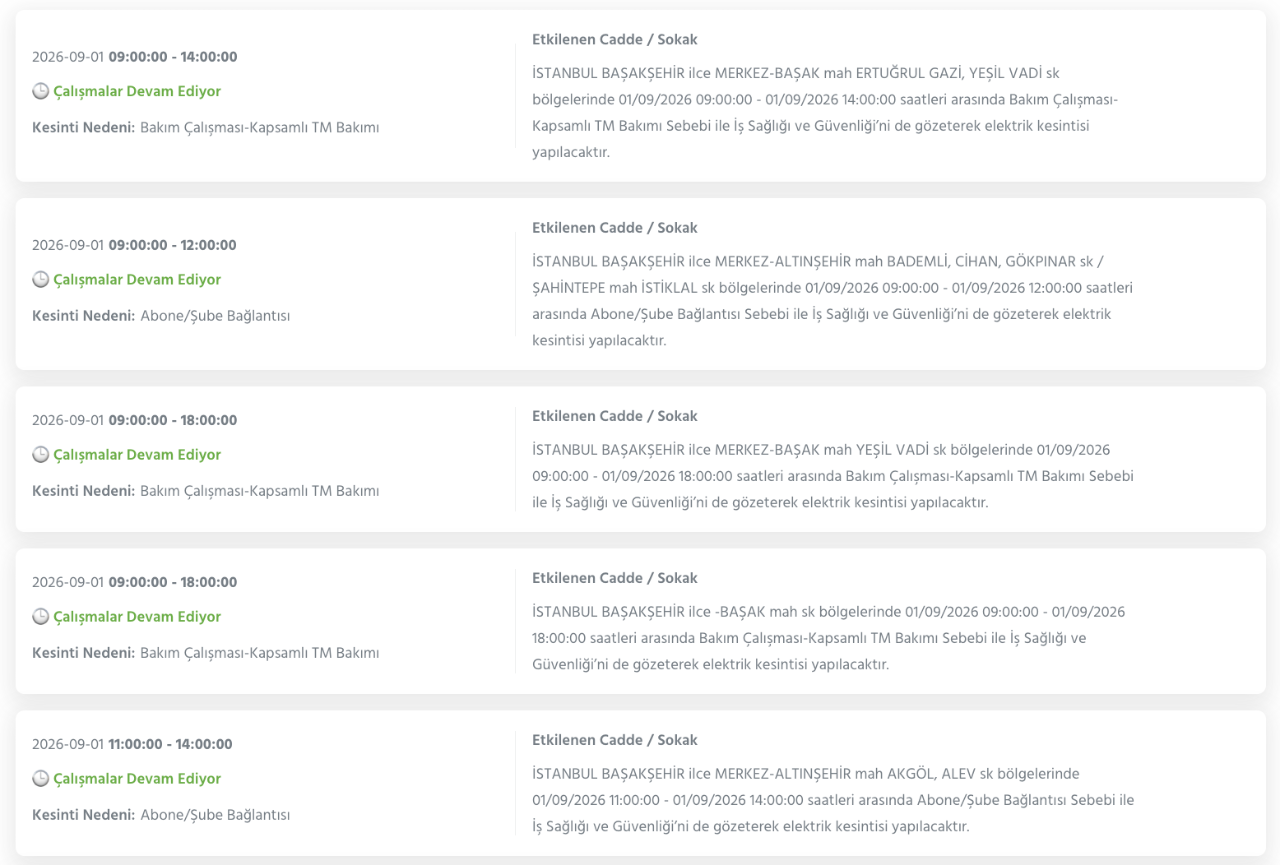The image size is (1280, 865).
Task: Click Kesinti Nedeni line in the 09:00-14:00 card
Action: [x=206, y=127]
